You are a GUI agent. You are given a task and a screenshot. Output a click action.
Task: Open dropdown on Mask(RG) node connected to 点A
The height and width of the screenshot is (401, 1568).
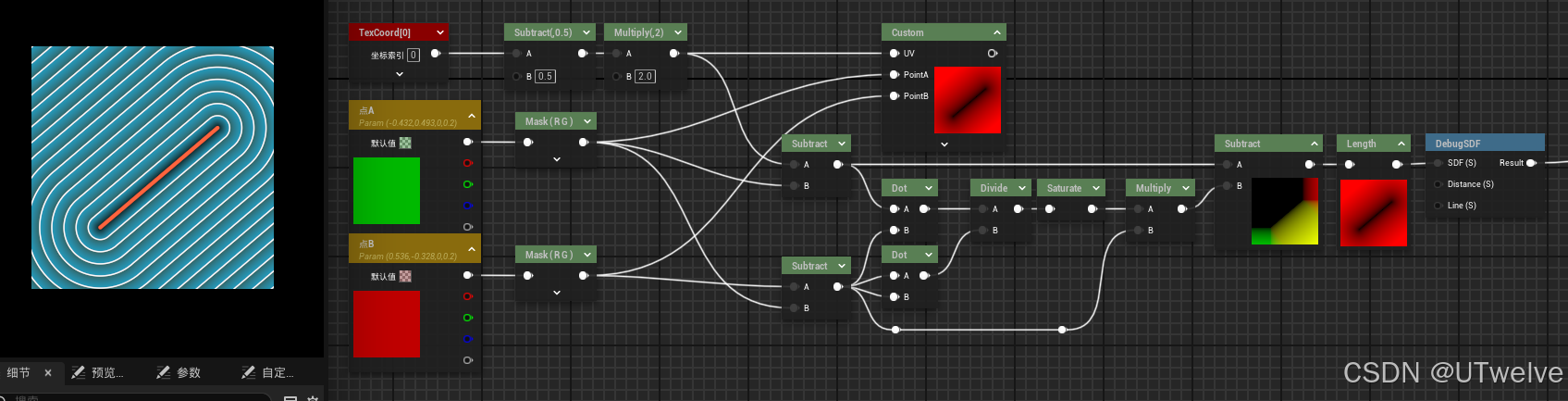point(587,121)
